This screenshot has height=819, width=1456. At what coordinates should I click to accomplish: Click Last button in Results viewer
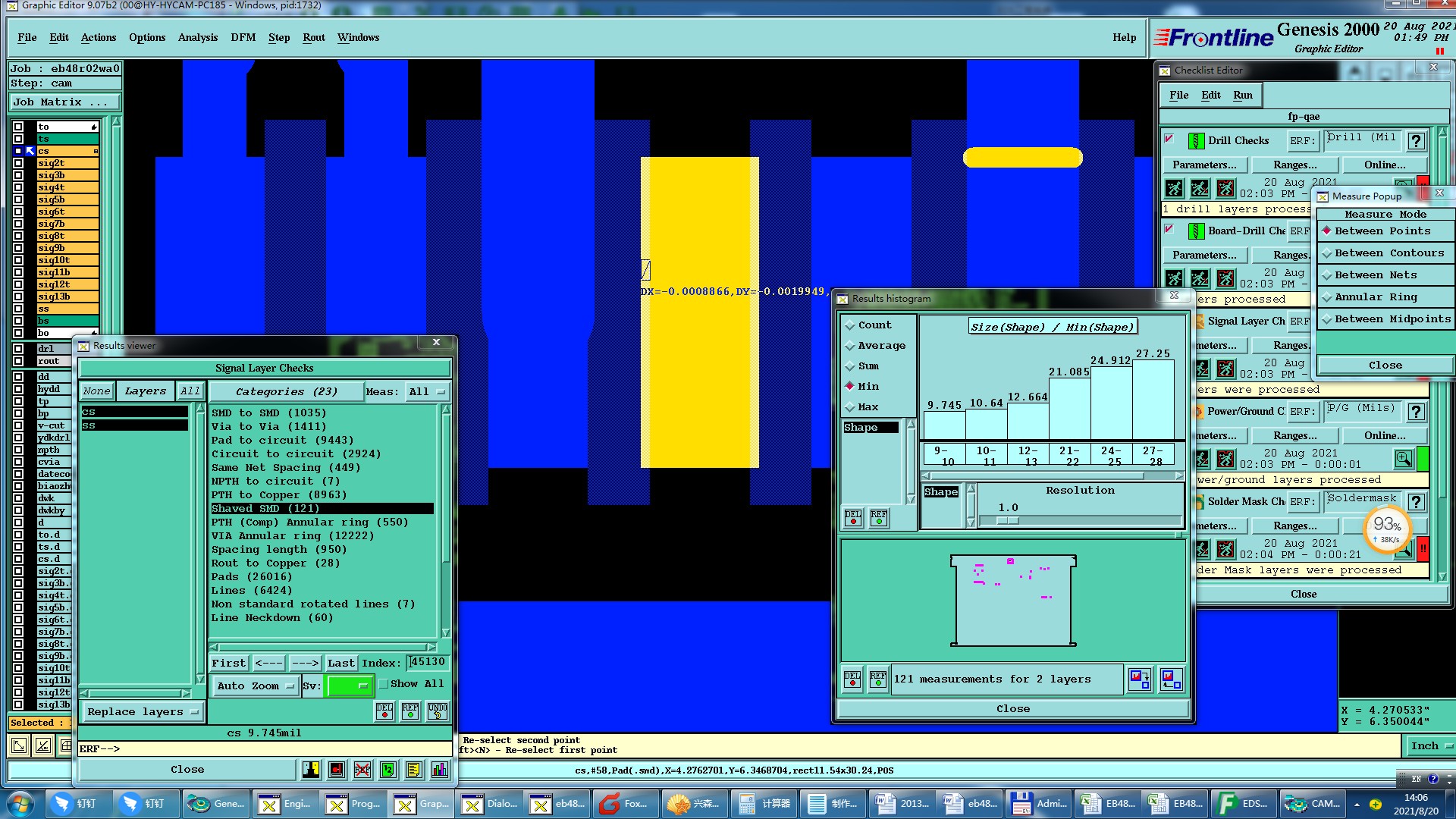pyautogui.click(x=340, y=664)
